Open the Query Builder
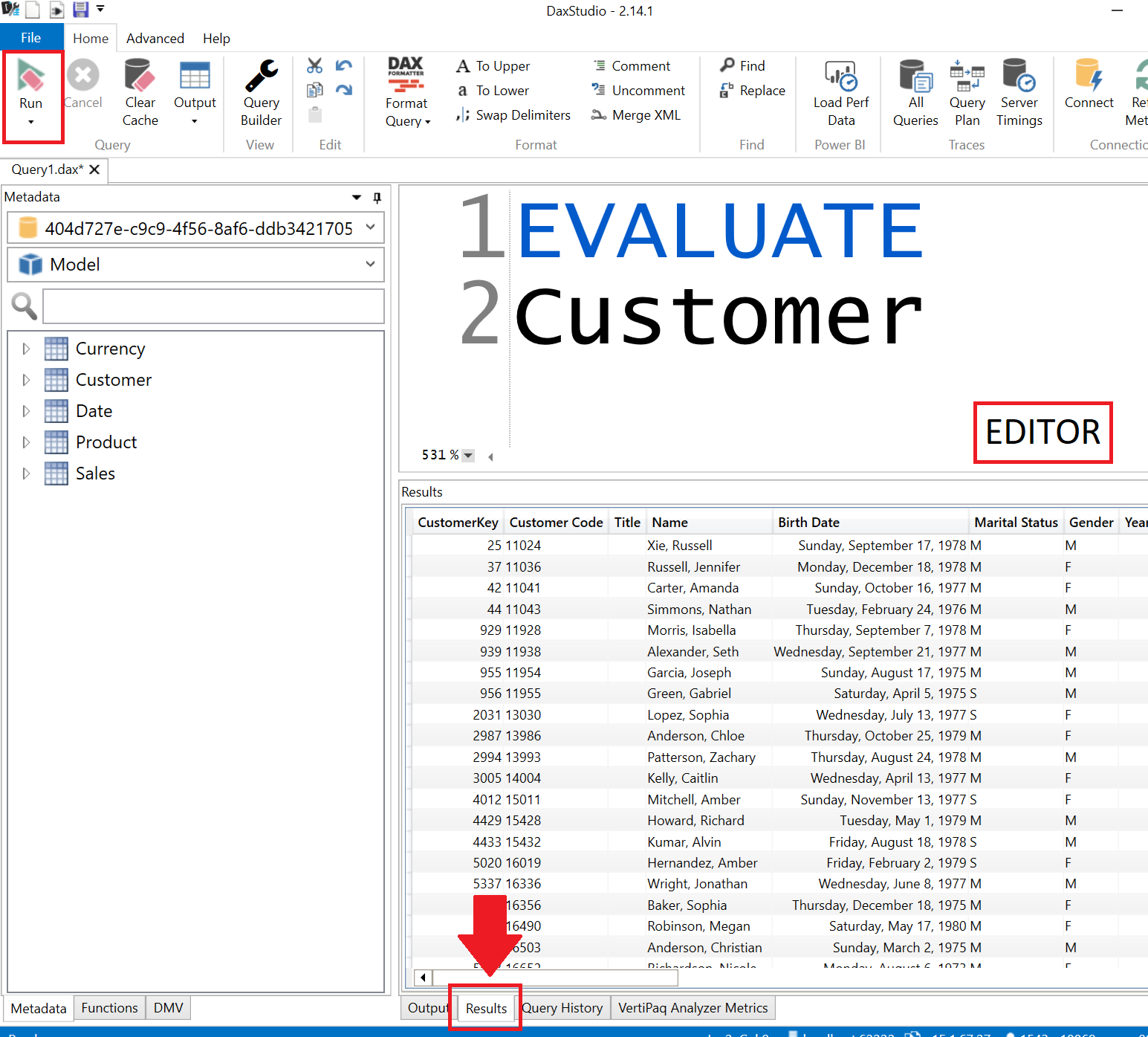This screenshot has width=1148, height=1037. click(x=261, y=92)
